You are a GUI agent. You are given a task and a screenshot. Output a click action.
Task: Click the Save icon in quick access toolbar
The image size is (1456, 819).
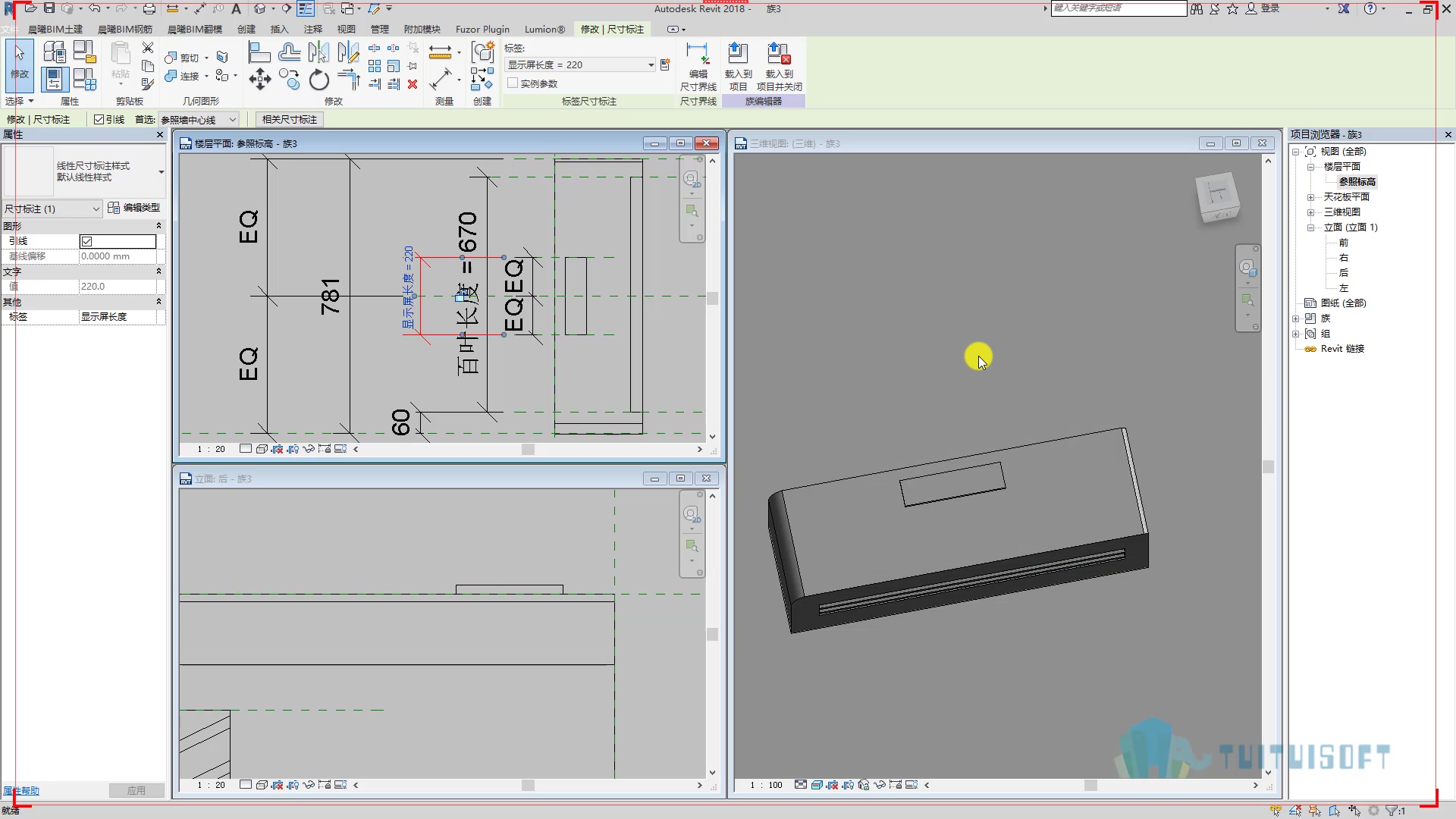point(49,8)
